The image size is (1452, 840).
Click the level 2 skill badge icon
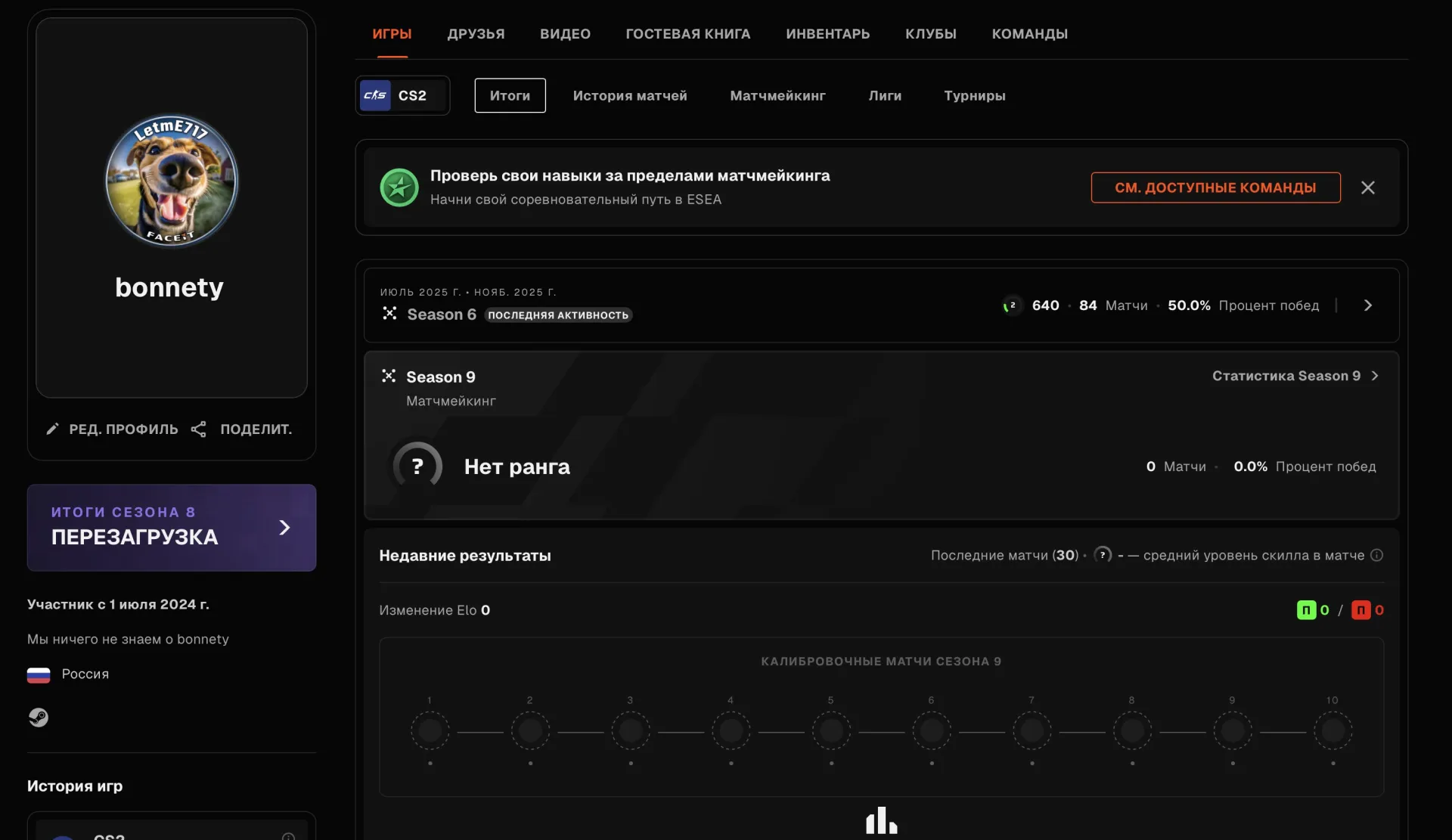tap(1011, 305)
